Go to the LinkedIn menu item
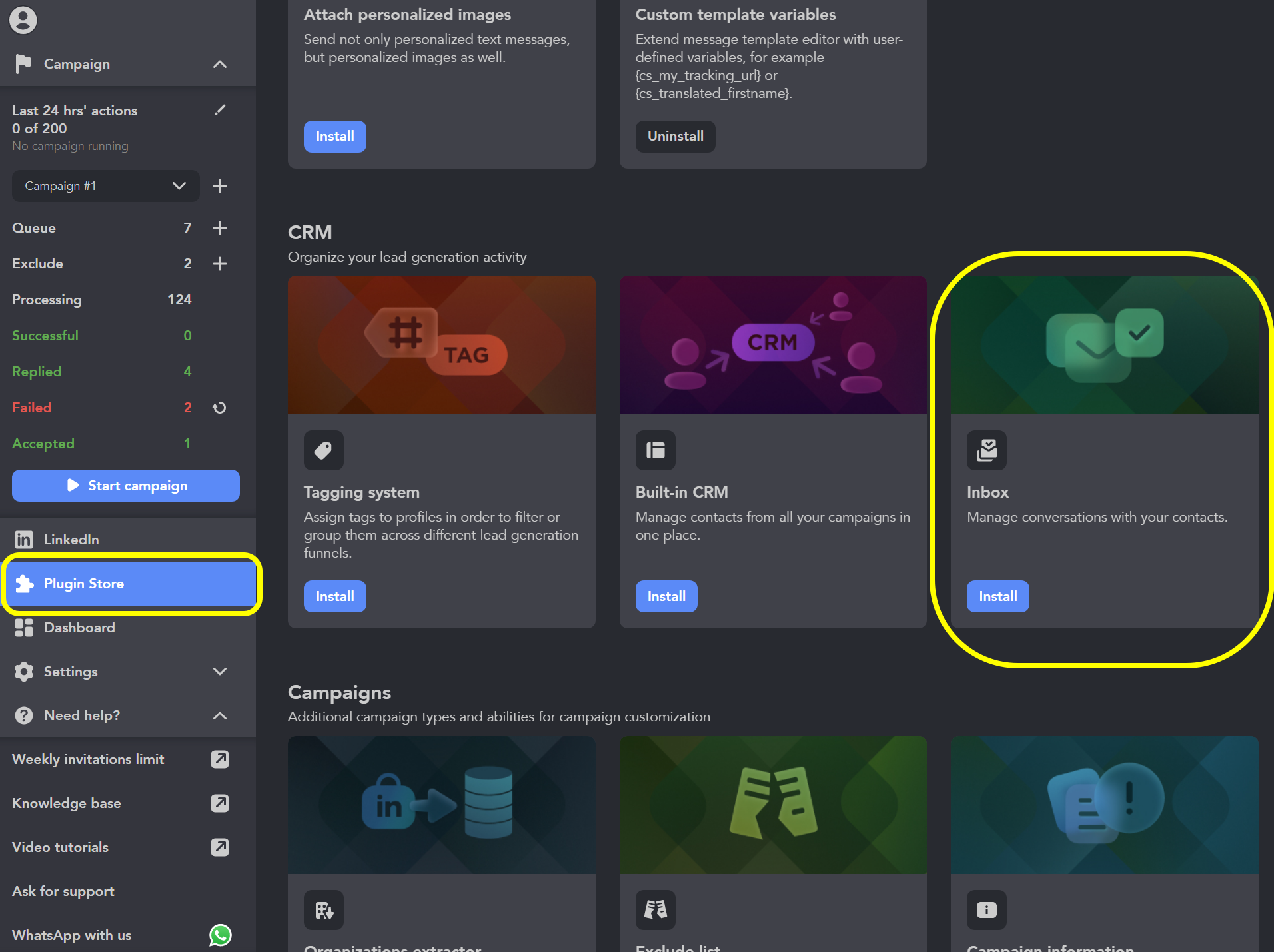This screenshot has height=952, width=1274. coord(71,540)
